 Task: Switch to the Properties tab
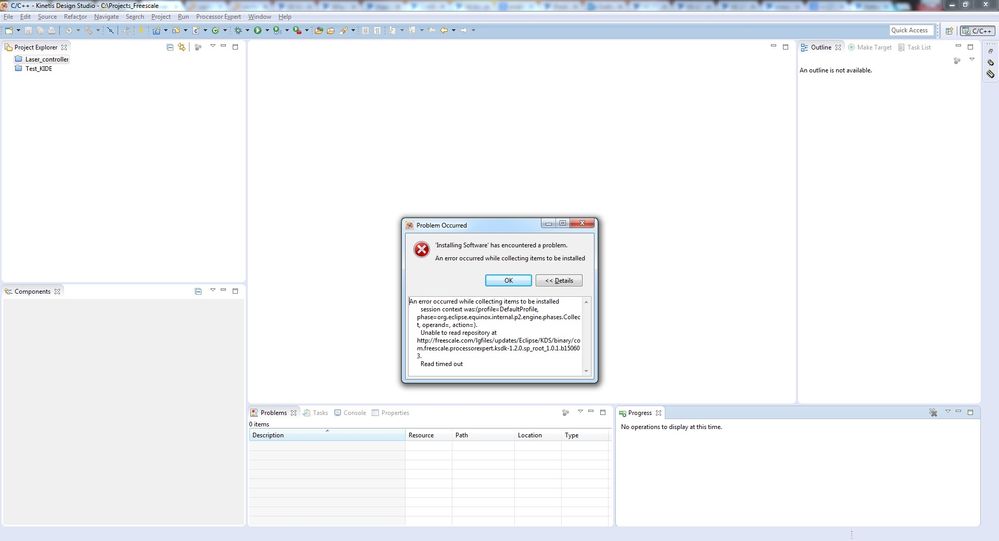pos(391,413)
